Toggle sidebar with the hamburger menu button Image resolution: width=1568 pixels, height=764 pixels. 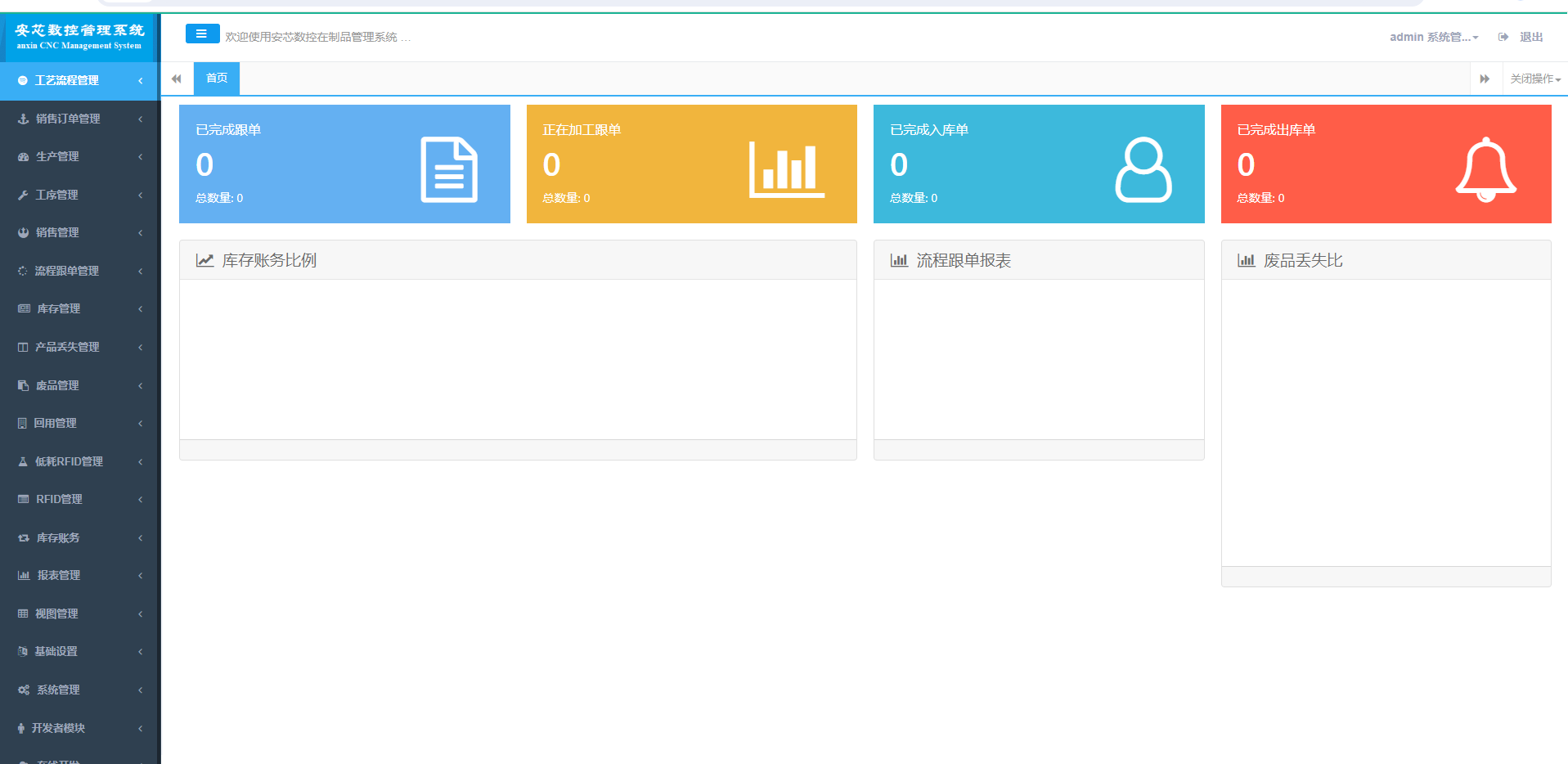pos(202,34)
